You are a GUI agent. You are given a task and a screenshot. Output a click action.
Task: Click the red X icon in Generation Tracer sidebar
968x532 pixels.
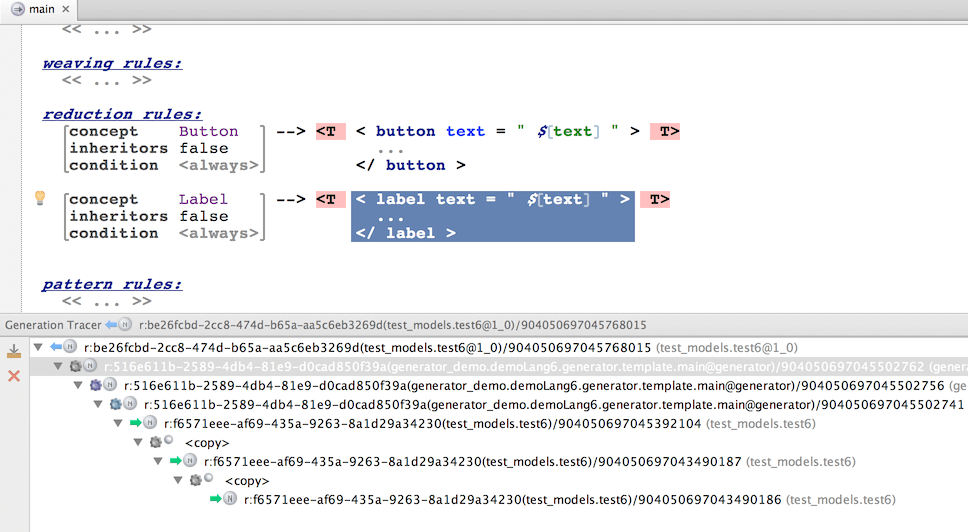coord(14,376)
